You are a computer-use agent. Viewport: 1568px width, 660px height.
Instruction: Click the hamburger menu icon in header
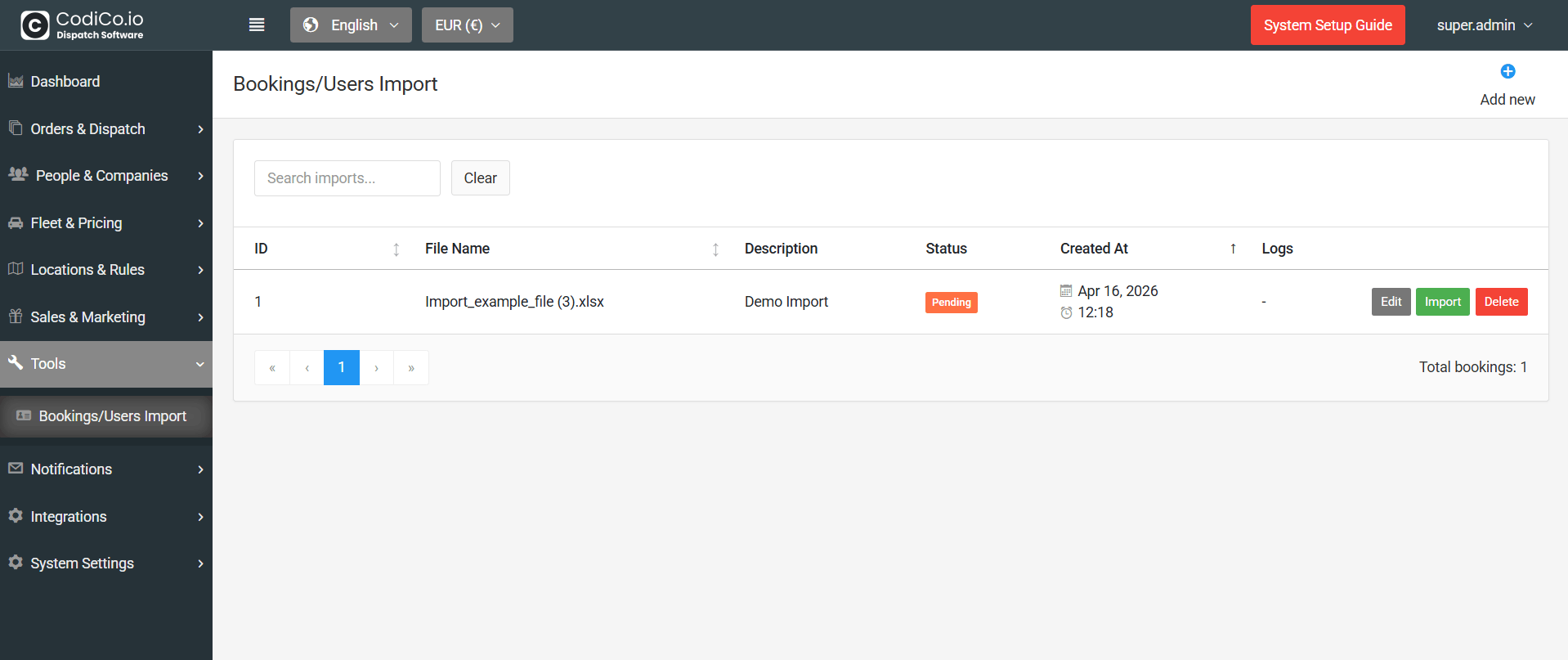click(x=257, y=25)
